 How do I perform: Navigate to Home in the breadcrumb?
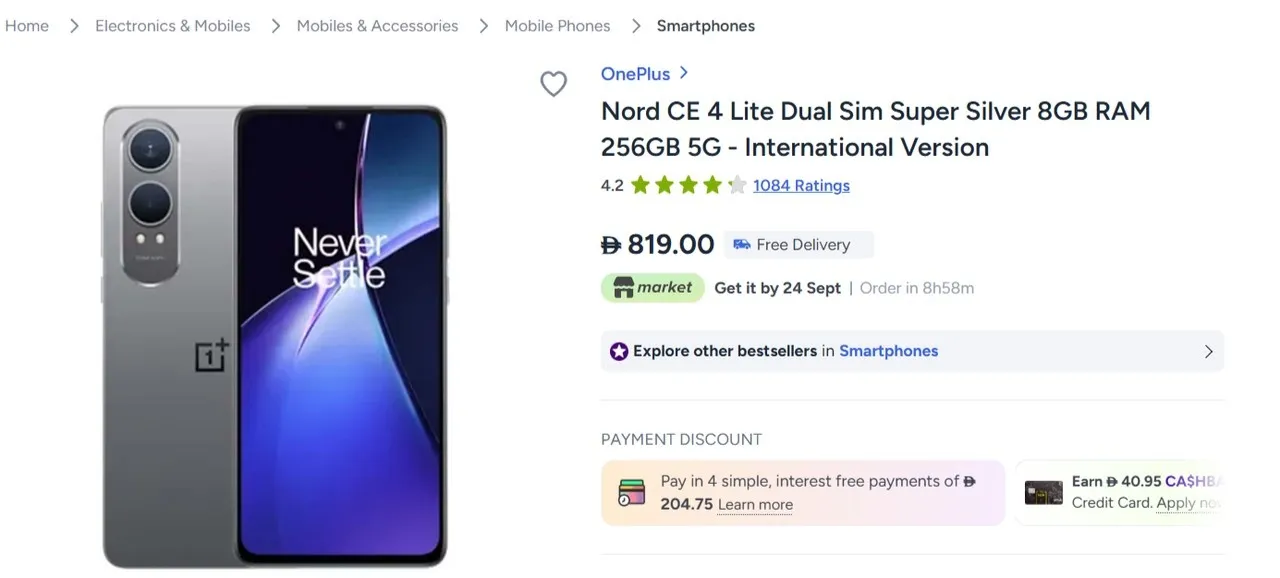26,25
